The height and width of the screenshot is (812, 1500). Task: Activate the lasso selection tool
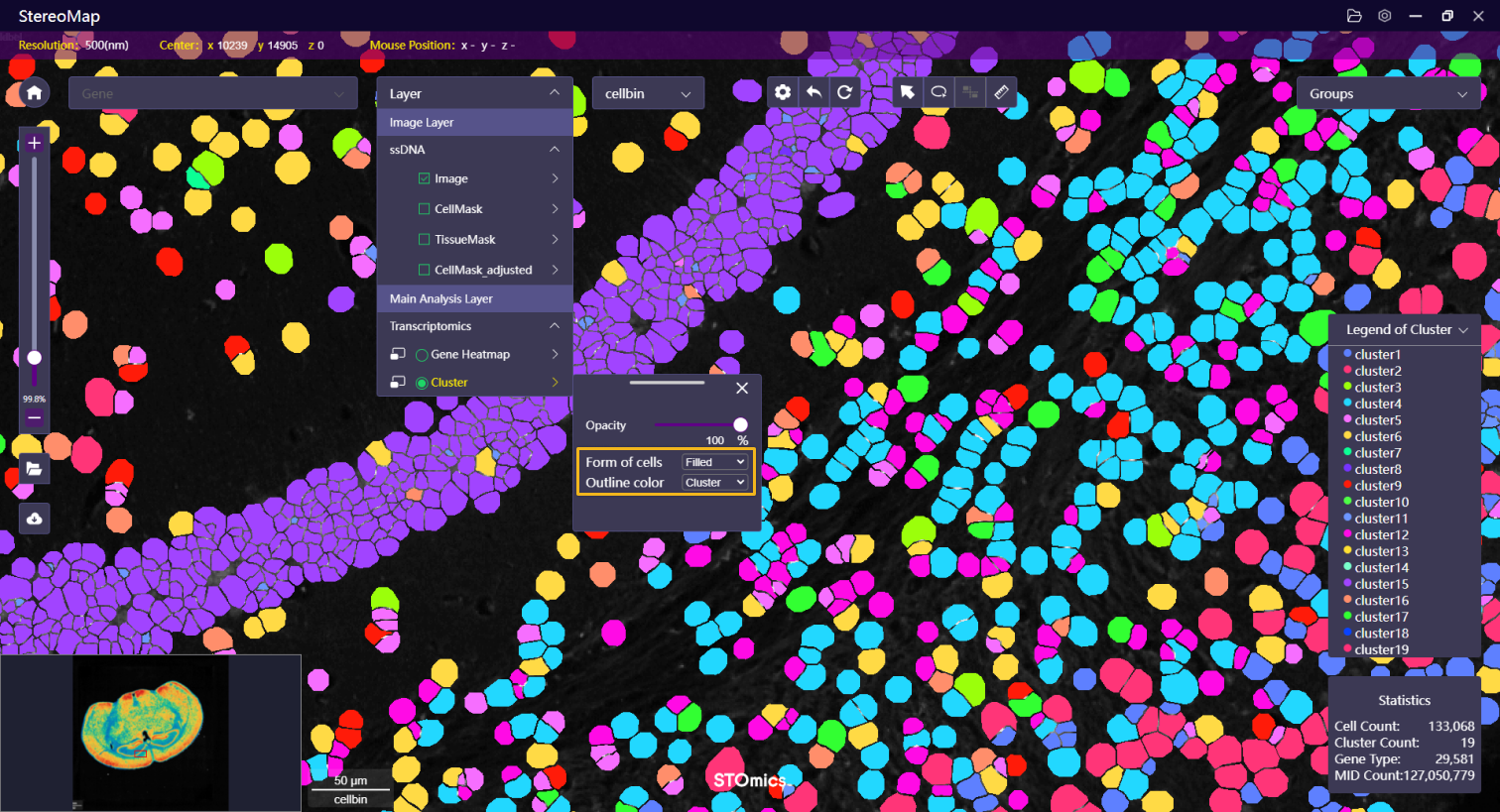[x=938, y=92]
